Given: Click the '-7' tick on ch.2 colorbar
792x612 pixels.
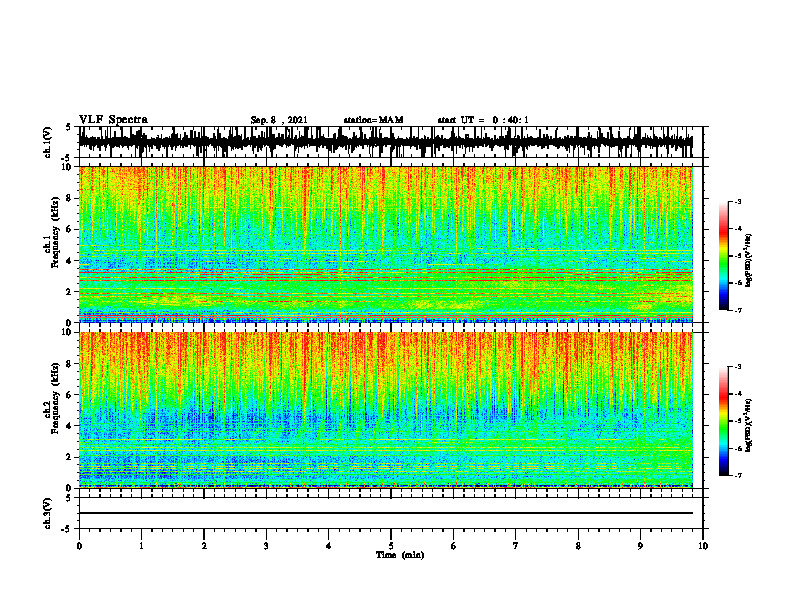Looking at the screenshot, I should [x=738, y=476].
